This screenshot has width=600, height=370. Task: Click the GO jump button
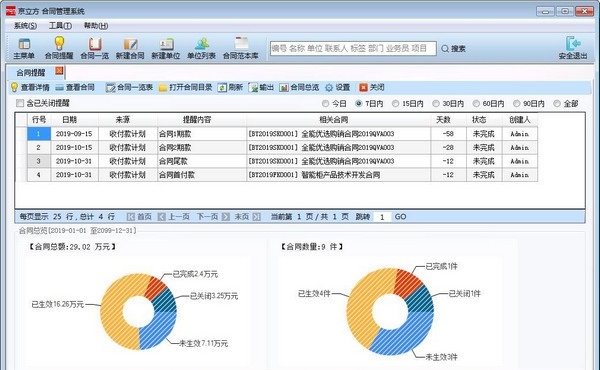tap(400, 217)
